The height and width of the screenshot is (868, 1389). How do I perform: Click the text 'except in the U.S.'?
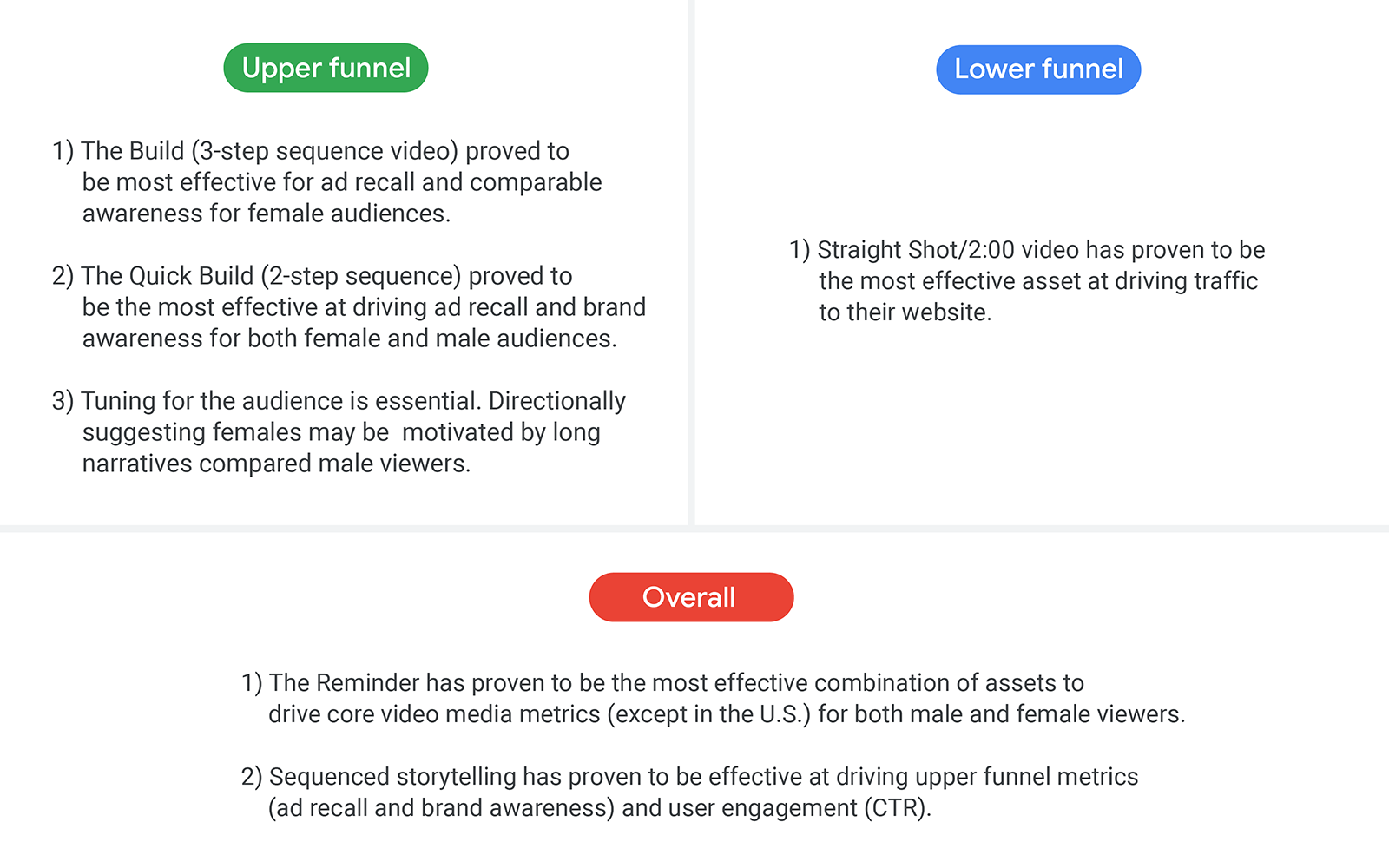coord(708,714)
